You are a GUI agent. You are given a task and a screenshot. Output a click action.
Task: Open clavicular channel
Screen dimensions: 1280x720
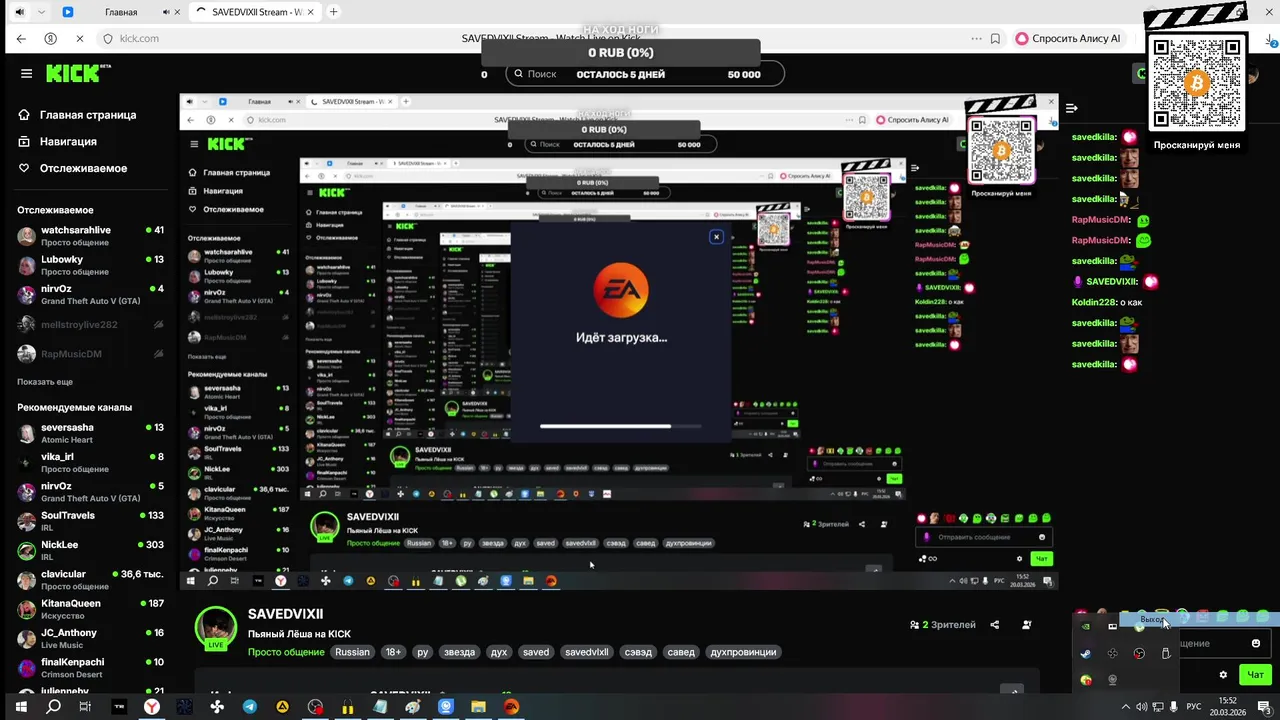pos(90,580)
